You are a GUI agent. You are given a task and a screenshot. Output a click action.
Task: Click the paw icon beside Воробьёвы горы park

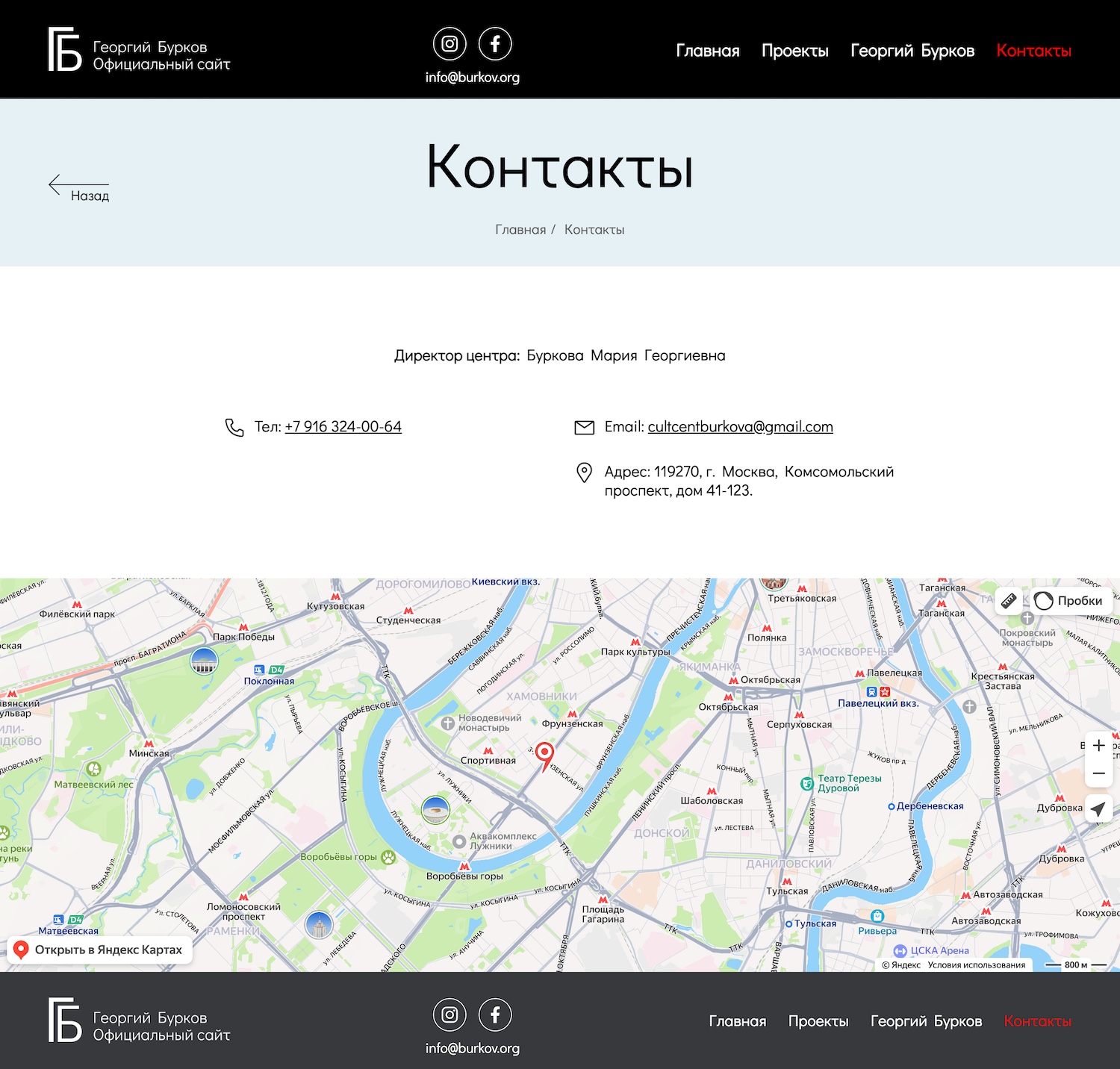(388, 858)
